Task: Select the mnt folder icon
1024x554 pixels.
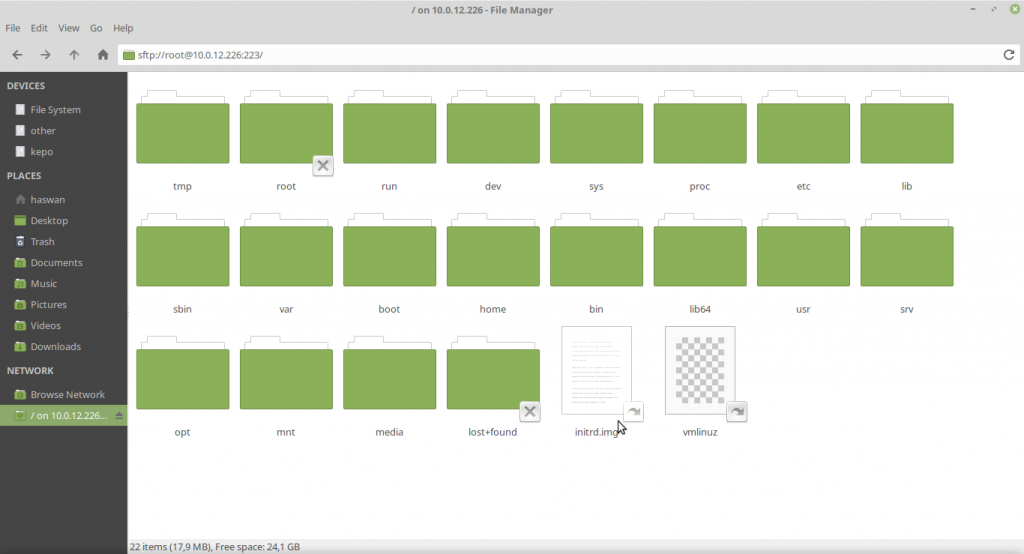Action: coord(286,372)
